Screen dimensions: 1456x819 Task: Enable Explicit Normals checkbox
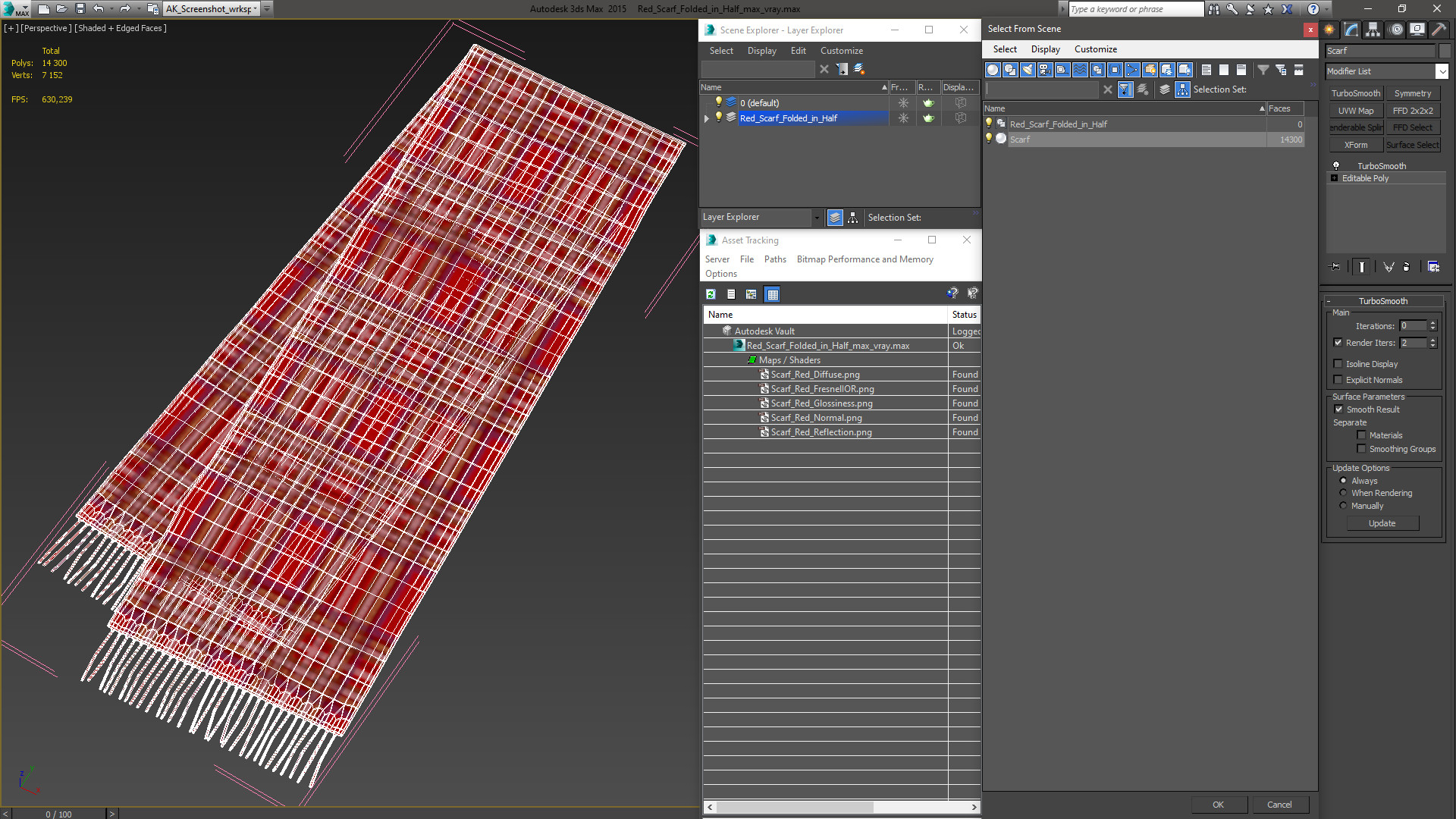(x=1338, y=380)
